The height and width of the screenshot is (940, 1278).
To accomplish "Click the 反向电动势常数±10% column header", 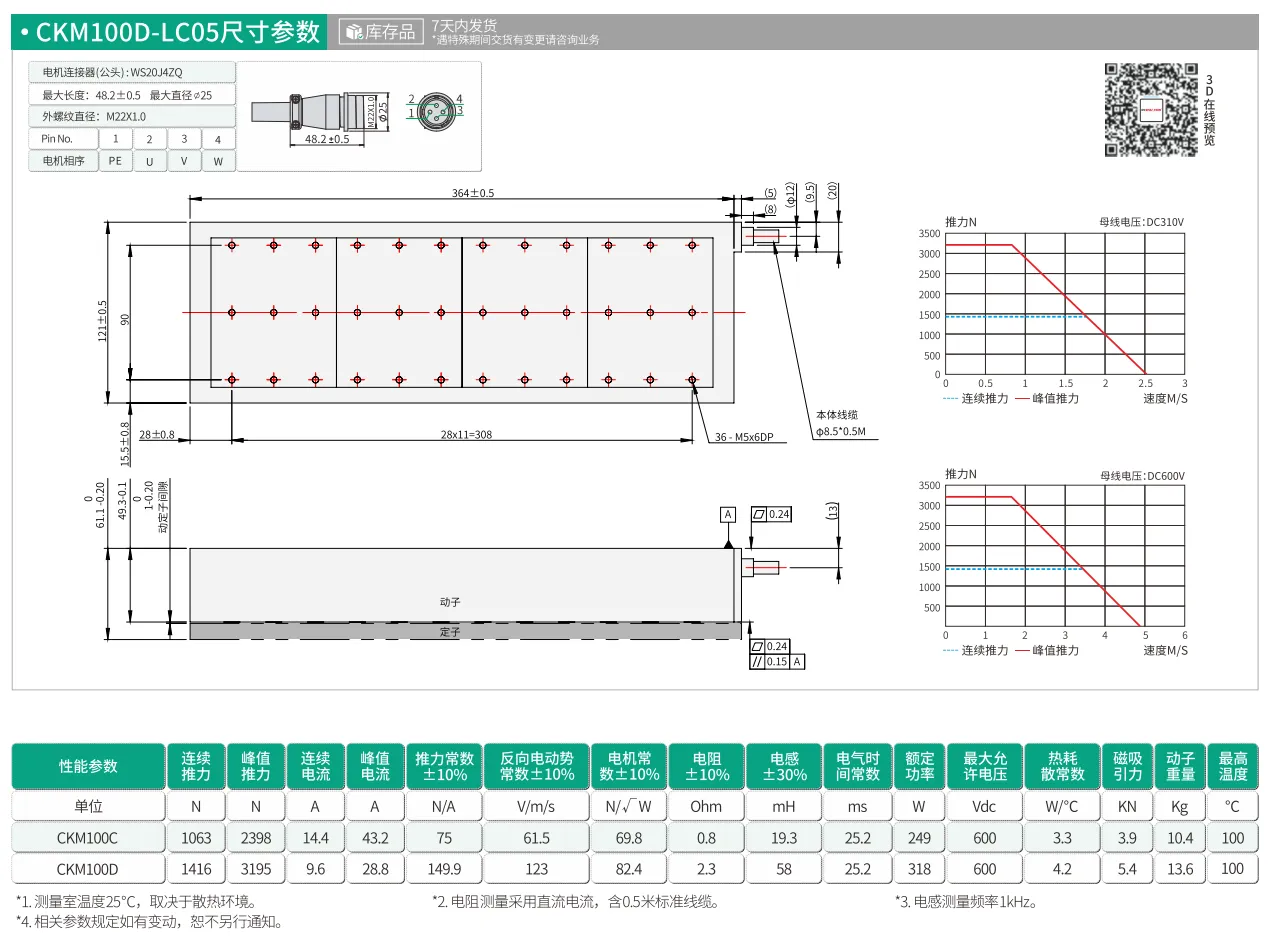I will (x=538, y=766).
